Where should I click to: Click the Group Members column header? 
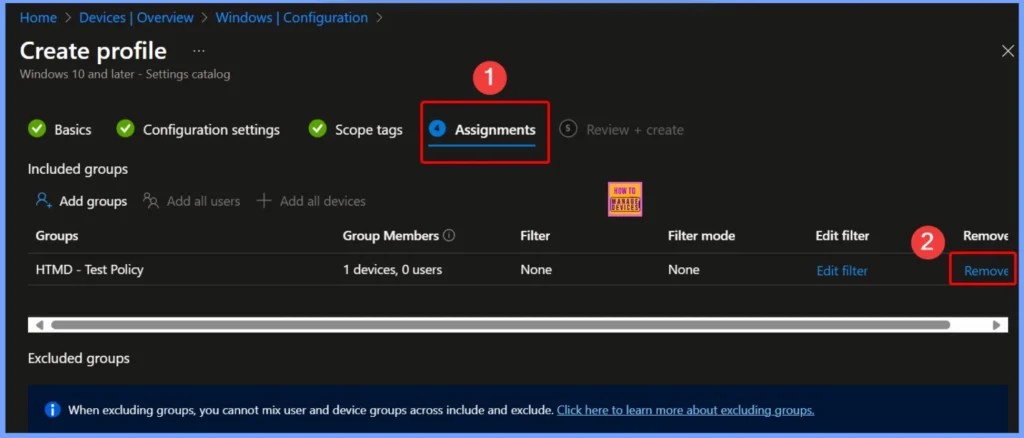(391, 236)
